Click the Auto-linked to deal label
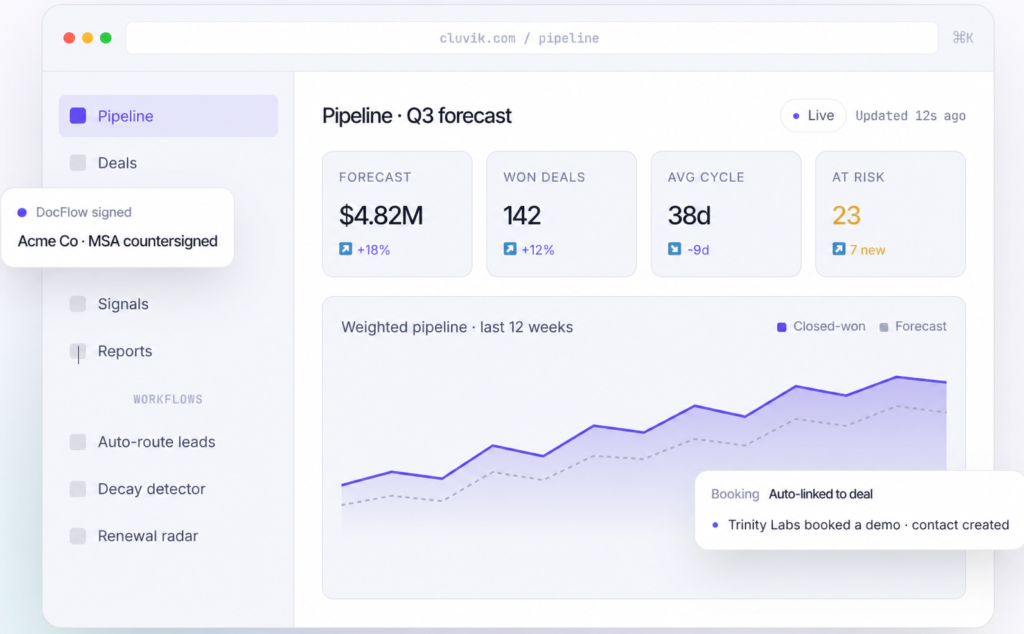 tap(820, 494)
